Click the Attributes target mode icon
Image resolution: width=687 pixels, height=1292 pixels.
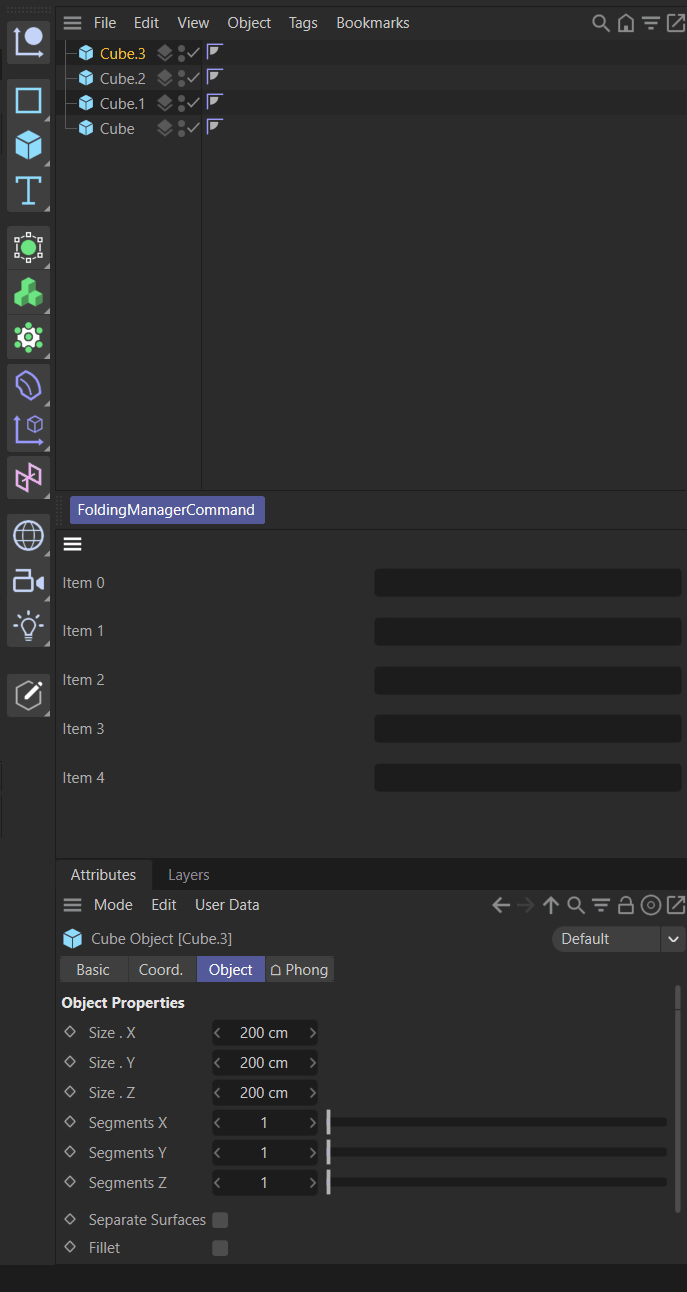pyautogui.click(x=651, y=905)
